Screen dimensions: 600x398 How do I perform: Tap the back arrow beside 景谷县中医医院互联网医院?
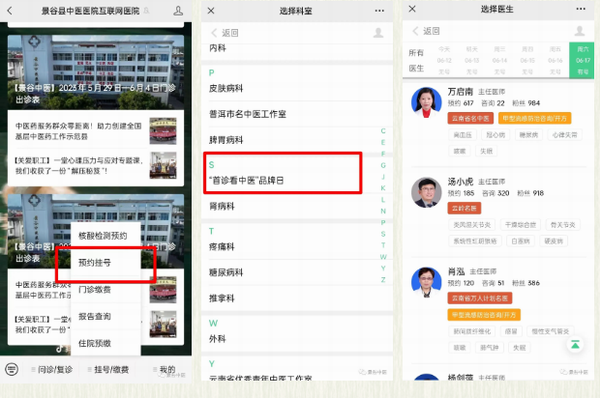[10, 11]
